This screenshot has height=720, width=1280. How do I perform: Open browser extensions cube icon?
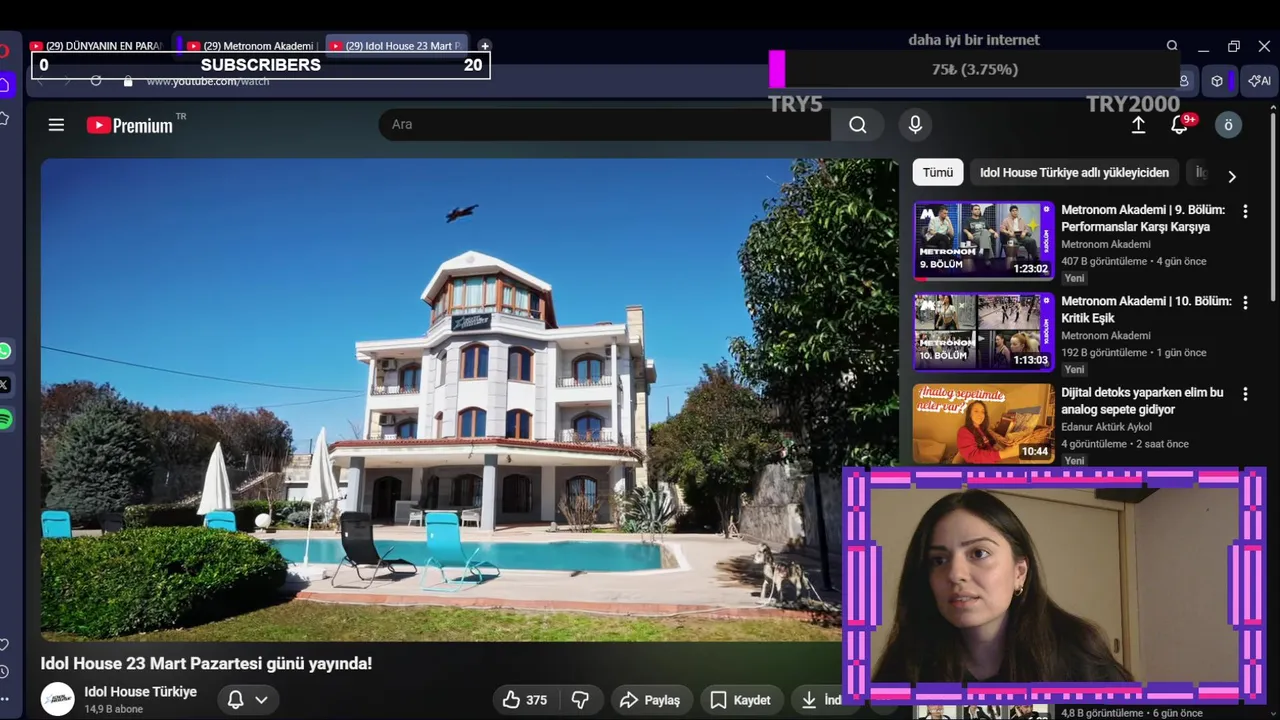1217,81
